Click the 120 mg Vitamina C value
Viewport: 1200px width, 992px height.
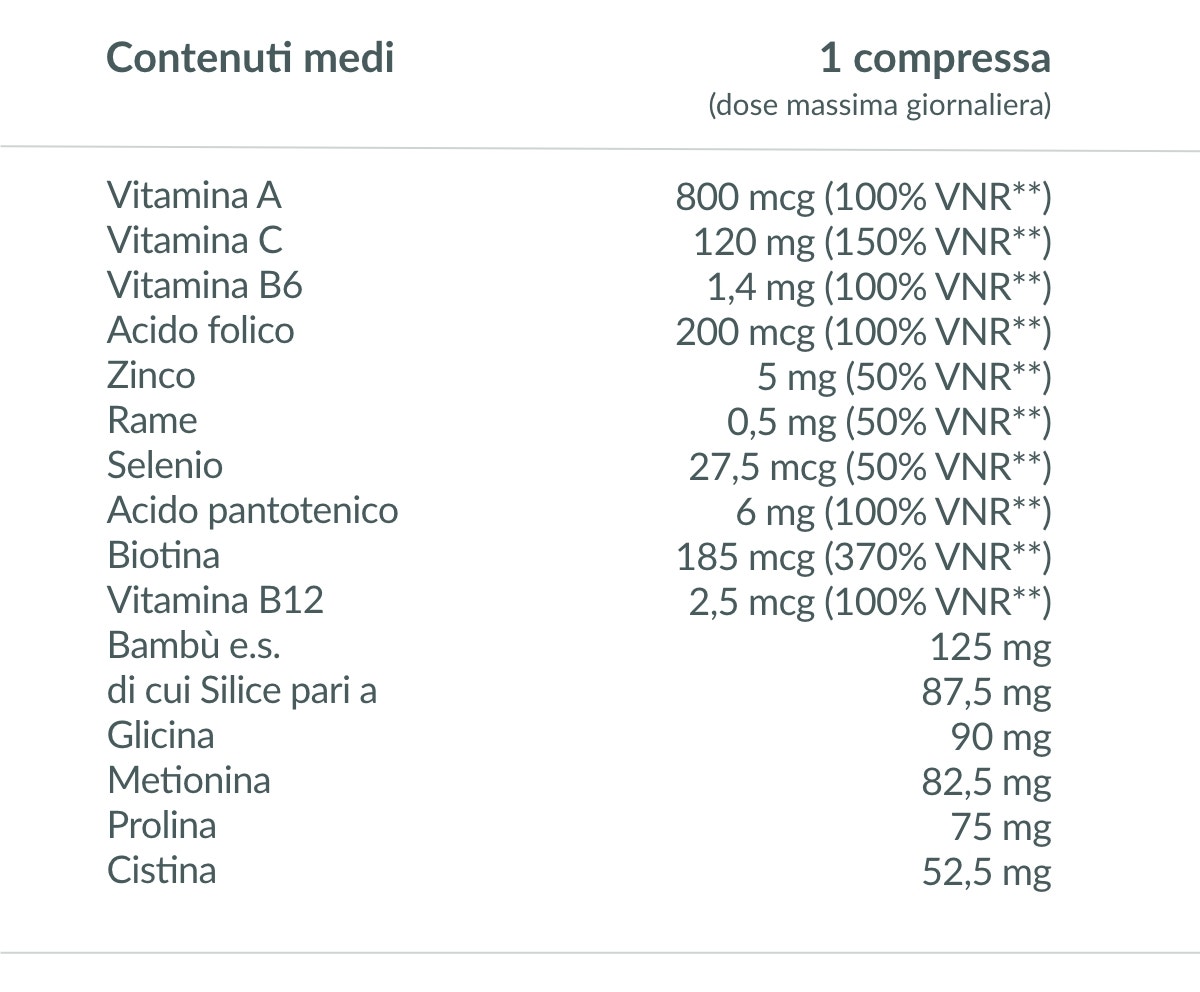coord(872,242)
